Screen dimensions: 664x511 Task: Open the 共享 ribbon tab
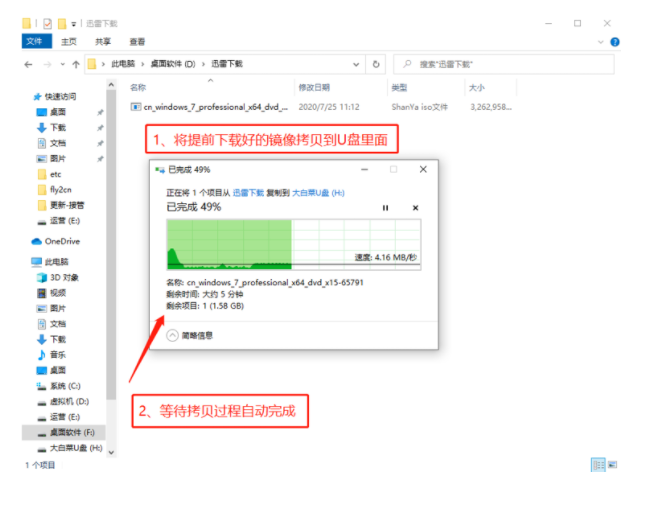coord(103,41)
